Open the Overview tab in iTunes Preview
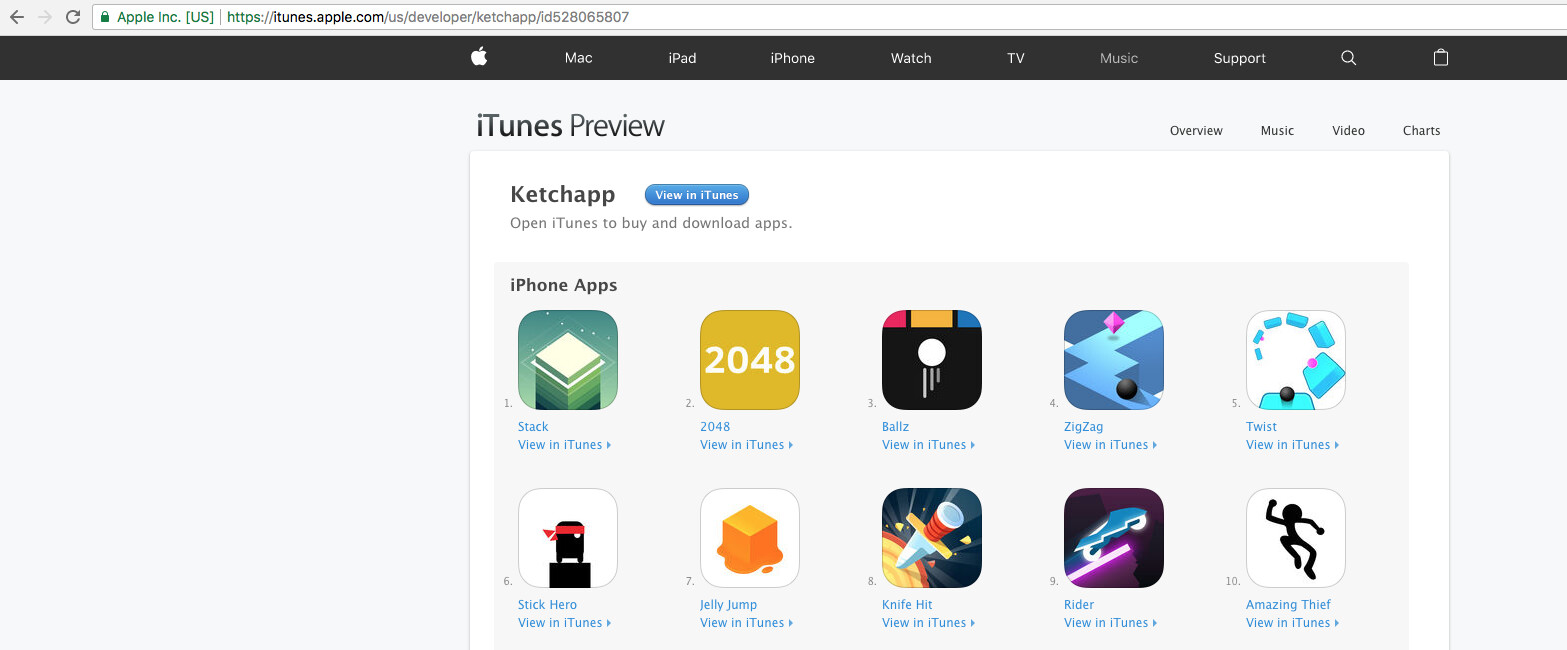The height and width of the screenshot is (650, 1567). (1196, 131)
